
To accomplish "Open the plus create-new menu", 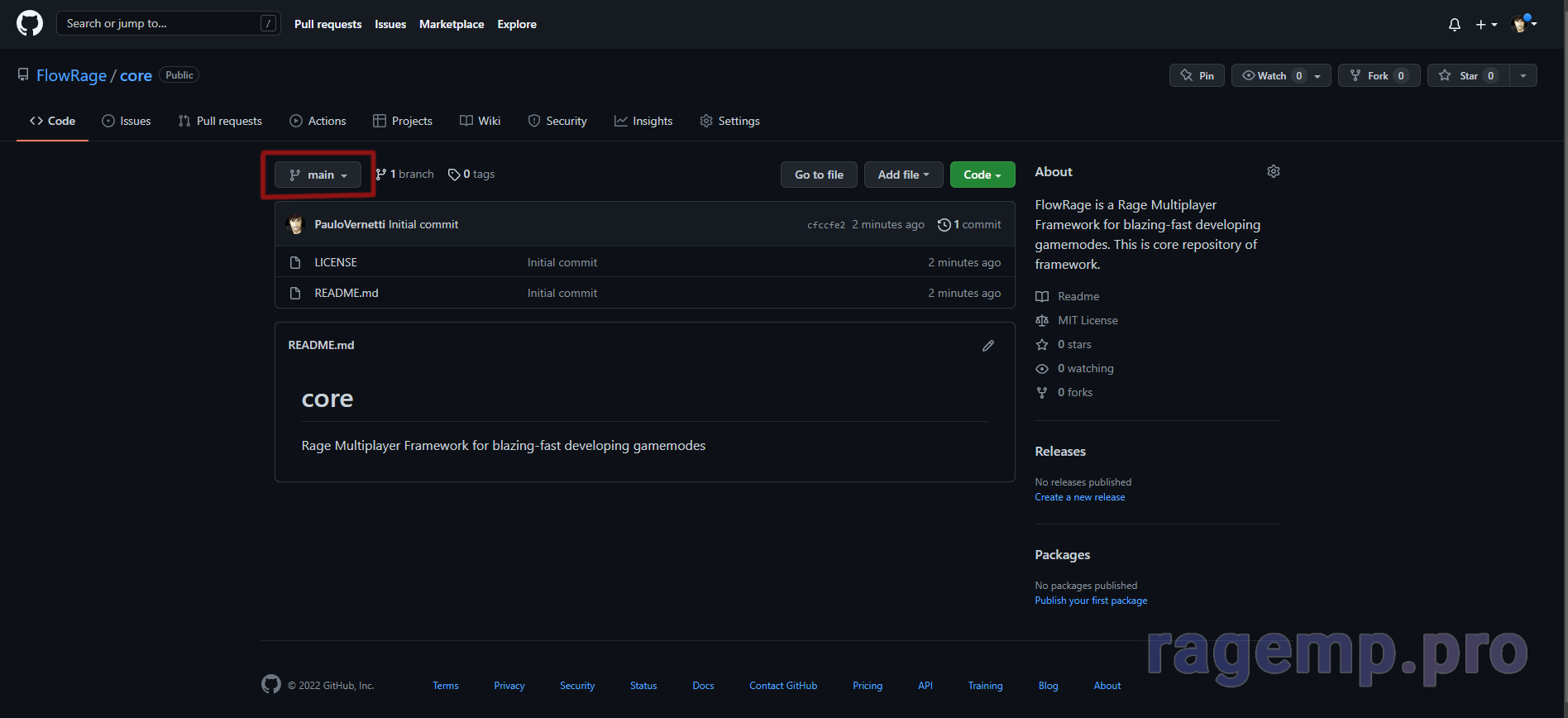I will (x=1486, y=25).
